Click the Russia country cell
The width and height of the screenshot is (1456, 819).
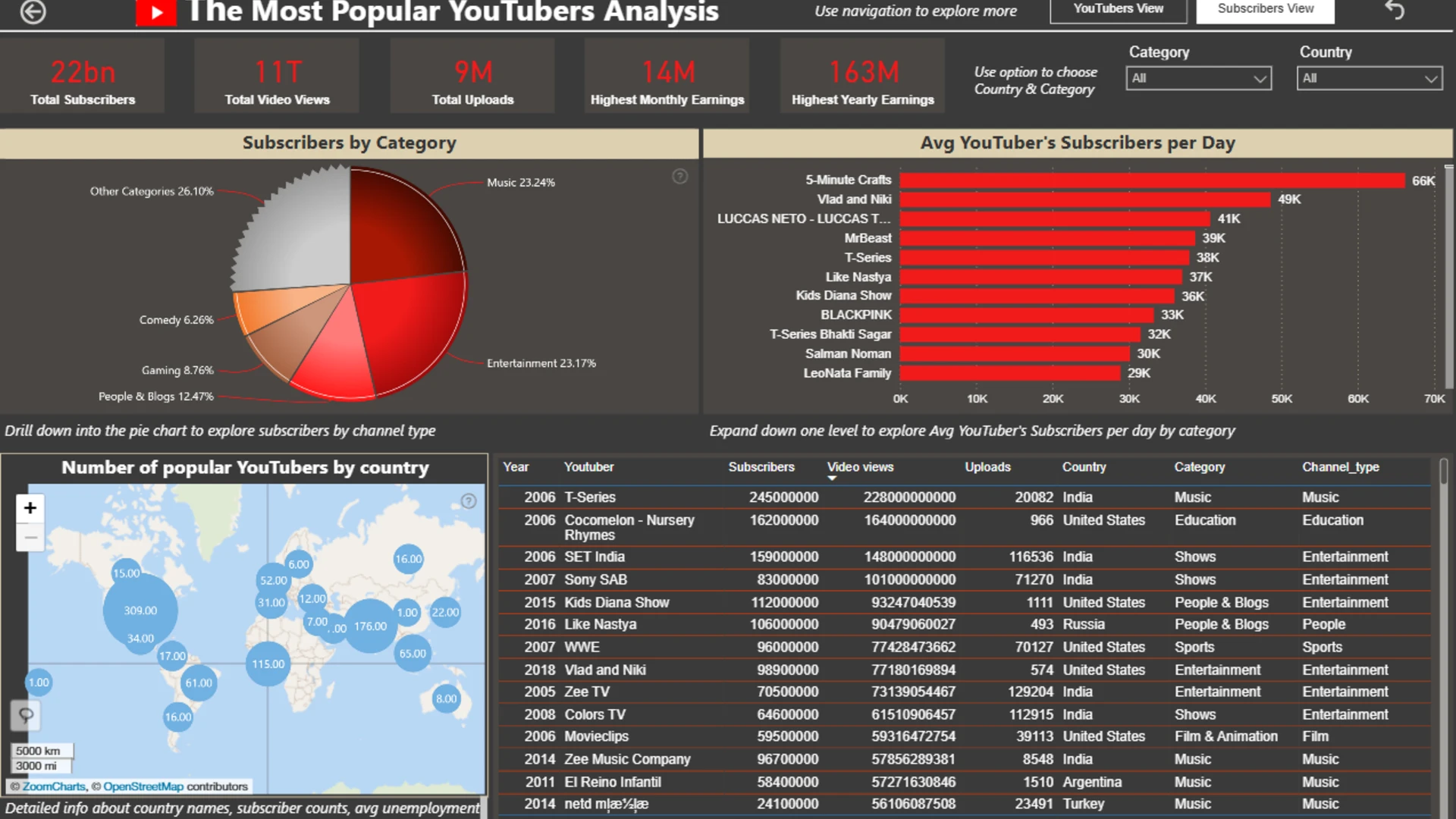coord(1083,624)
